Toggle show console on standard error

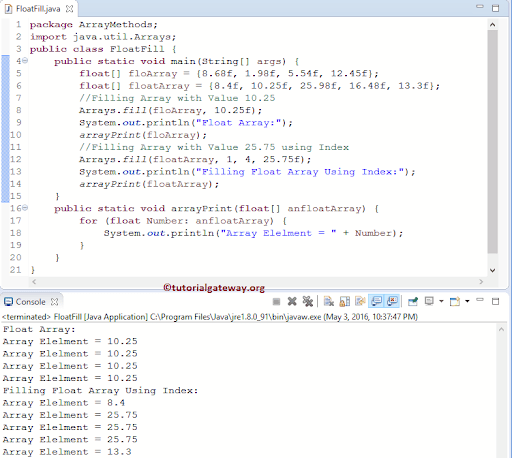coord(392,301)
